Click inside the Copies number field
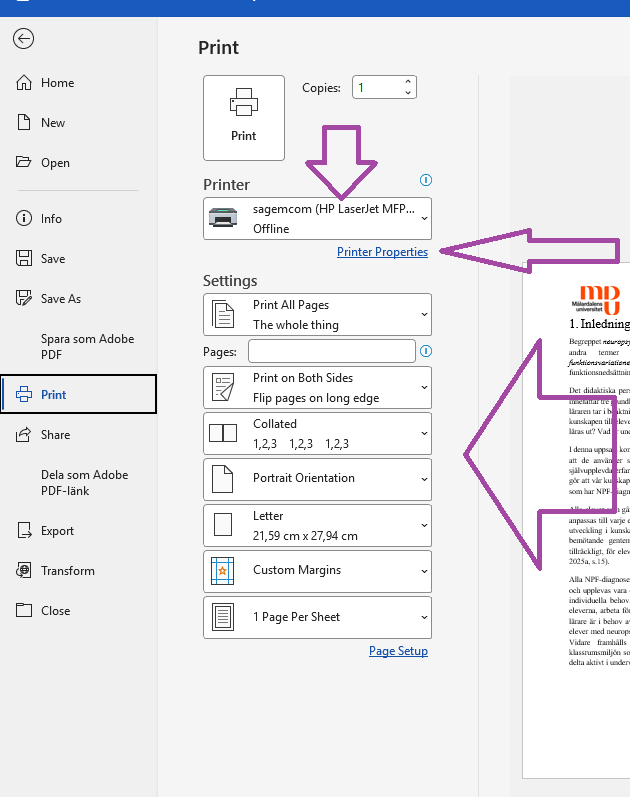Screen dimensions: 630x797 [x=377, y=87]
